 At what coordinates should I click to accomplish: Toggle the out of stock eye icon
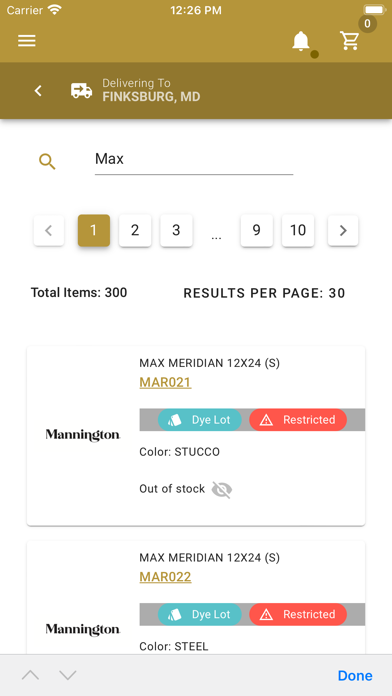pos(222,490)
